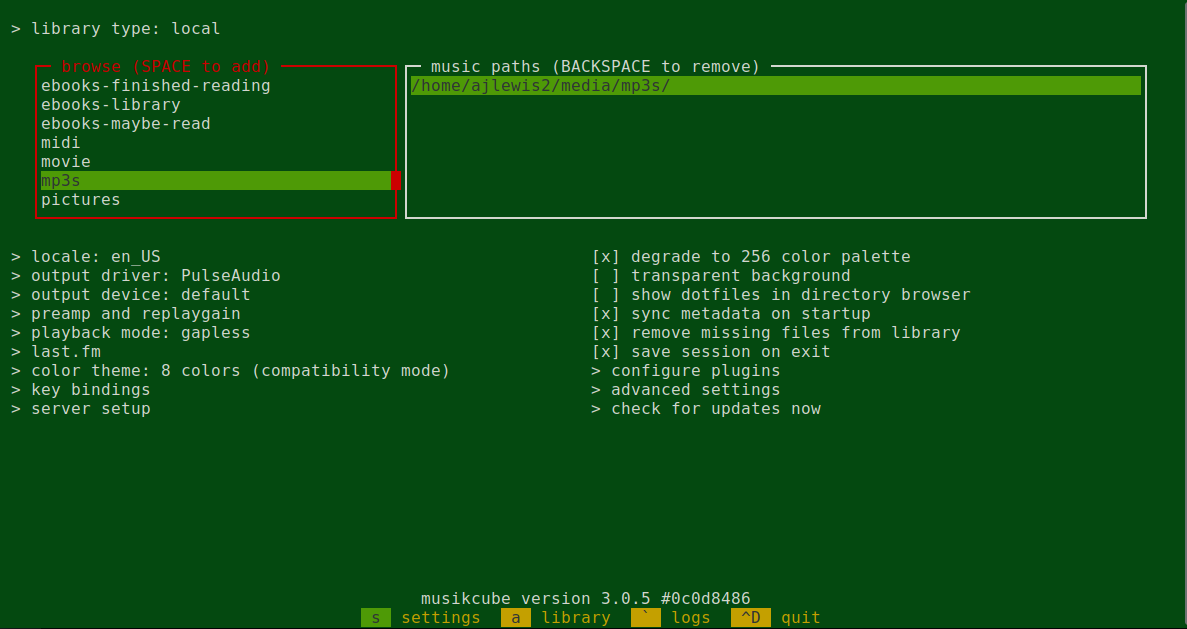Change the locale en_US setting
1187x629 pixels.
click(86, 257)
